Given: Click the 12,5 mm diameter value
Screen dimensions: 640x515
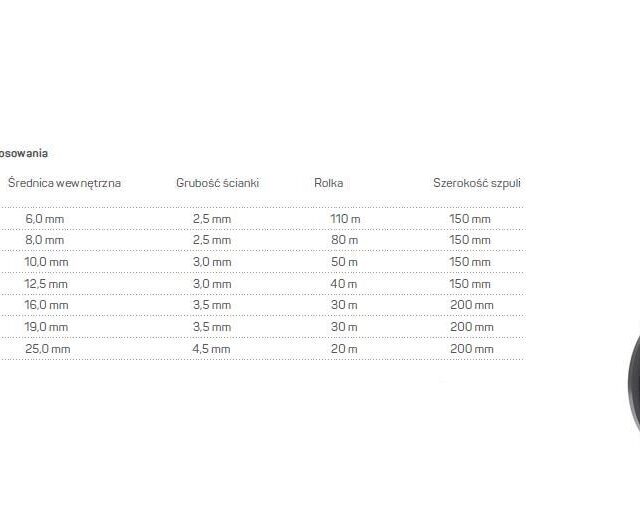Looking at the screenshot, I should 46,284.
